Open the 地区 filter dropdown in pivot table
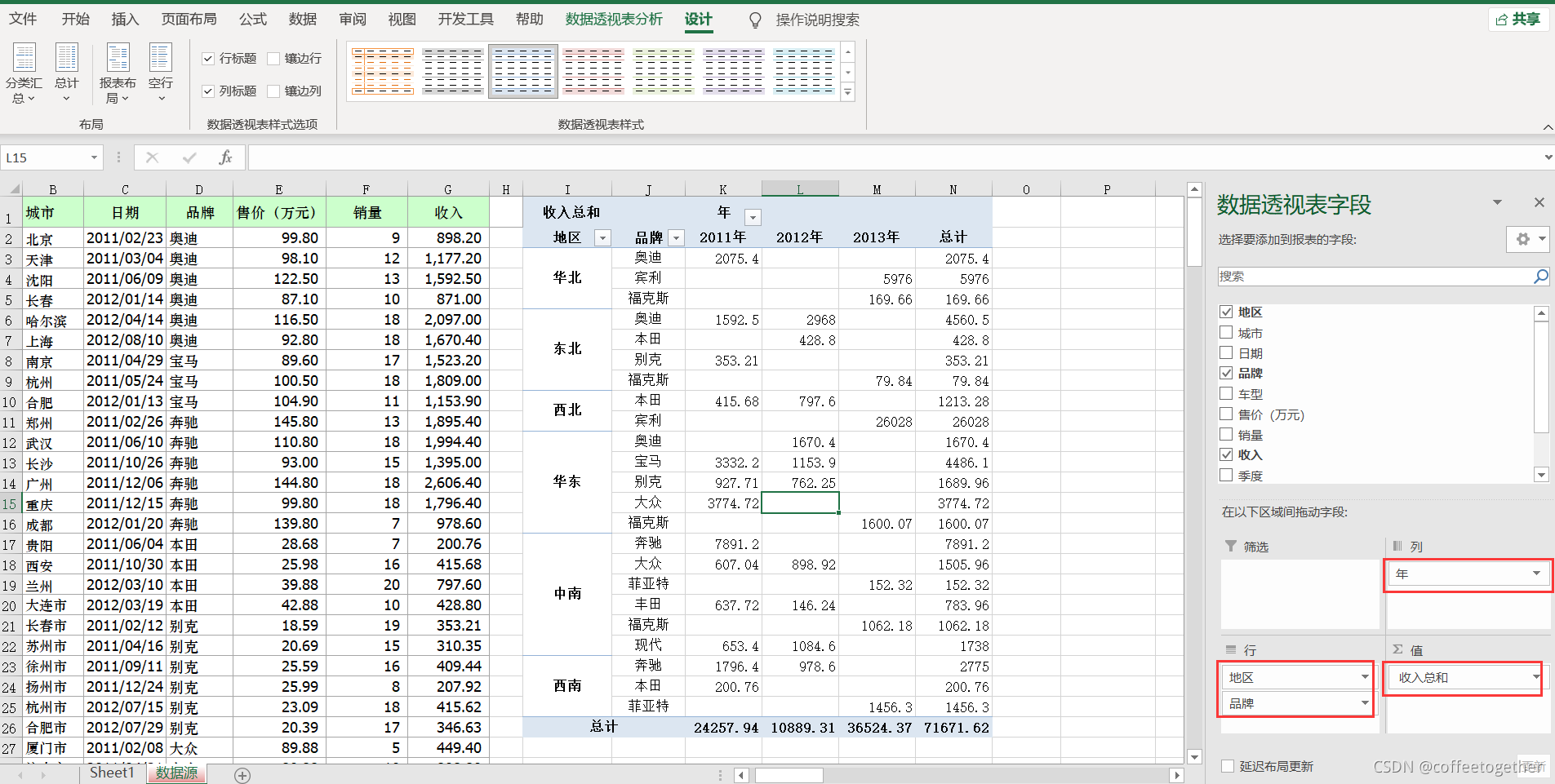This screenshot has width=1555, height=784. [x=602, y=238]
